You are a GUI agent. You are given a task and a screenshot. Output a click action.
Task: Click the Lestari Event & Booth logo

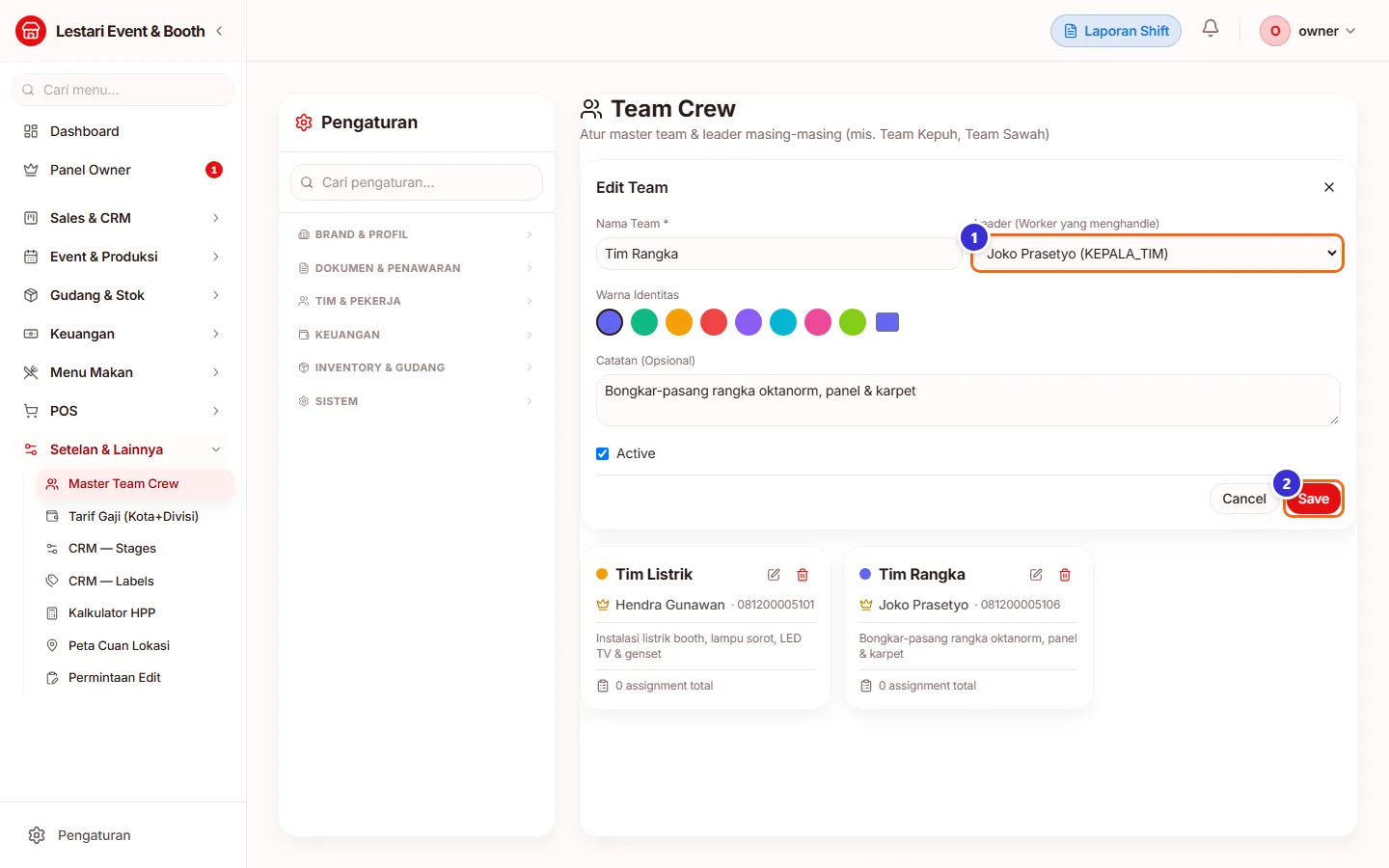coord(31,31)
